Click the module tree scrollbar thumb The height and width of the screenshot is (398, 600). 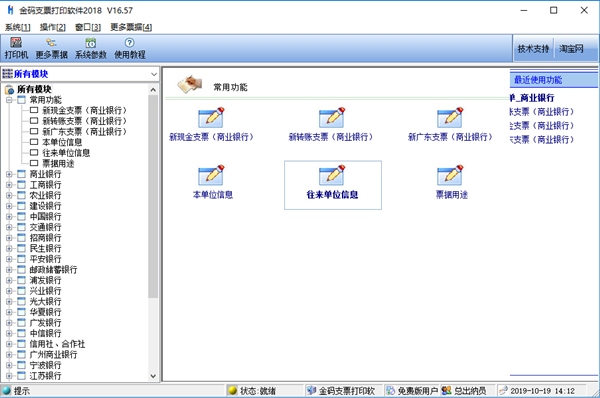click(x=153, y=196)
